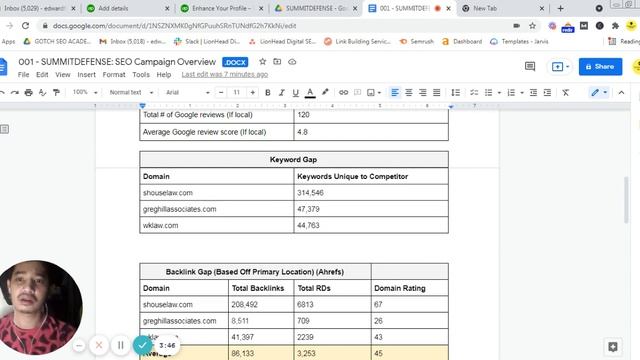Click the Move to folder icon
This screenshot has width=640, height=360.
click(277, 62)
